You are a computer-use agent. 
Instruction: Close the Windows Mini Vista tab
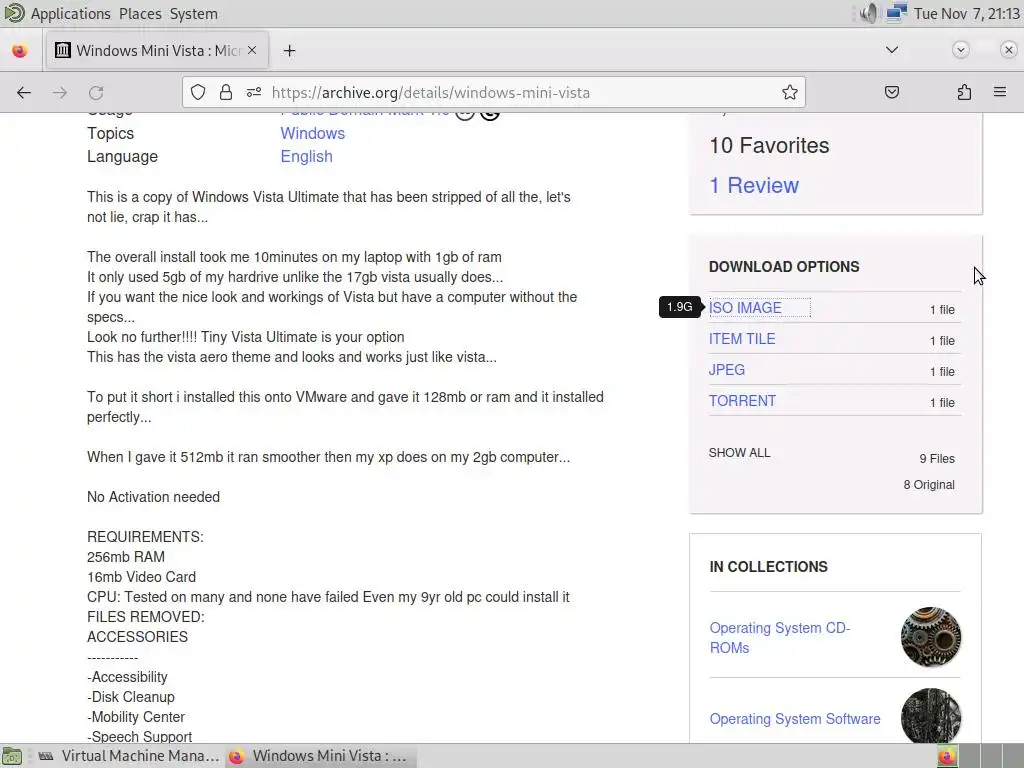tap(252, 50)
